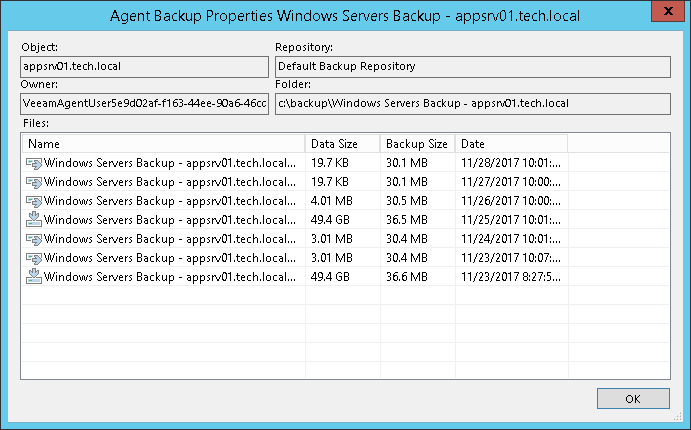
Task: Click the Owner field with VeeamAgentUser
Action: (x=144, y=104)
